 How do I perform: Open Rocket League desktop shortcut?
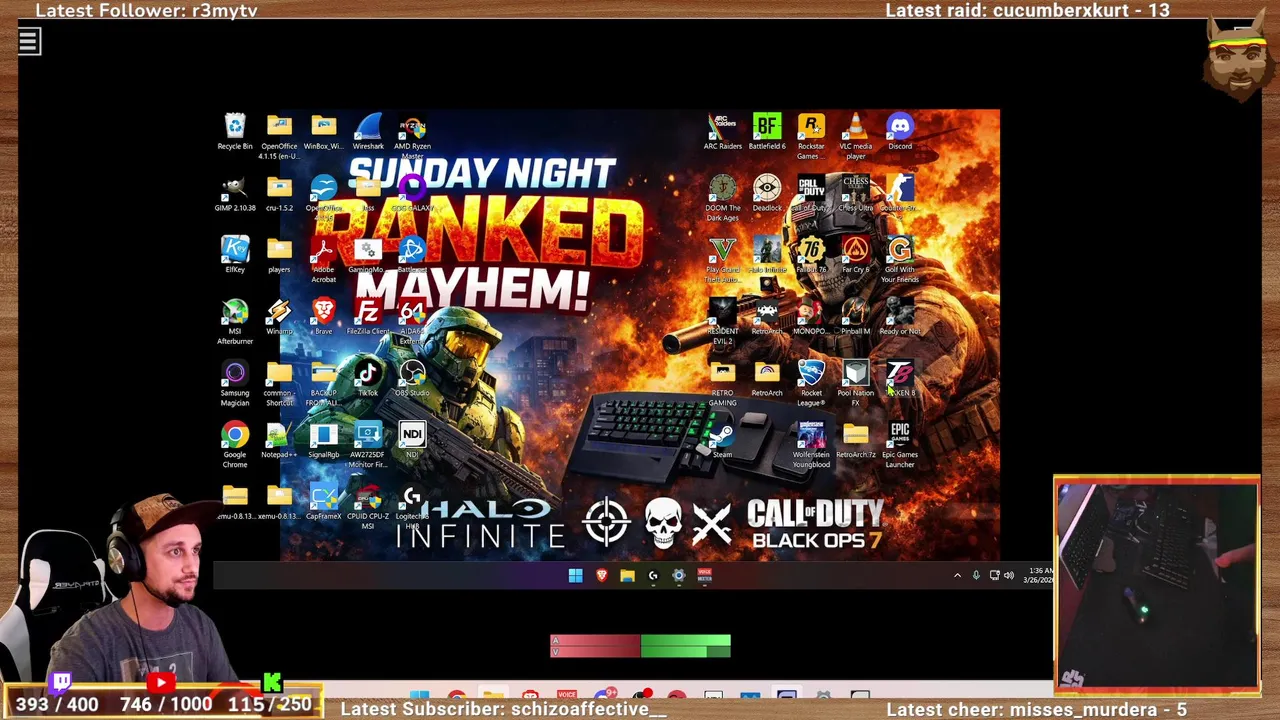point(811,383)
